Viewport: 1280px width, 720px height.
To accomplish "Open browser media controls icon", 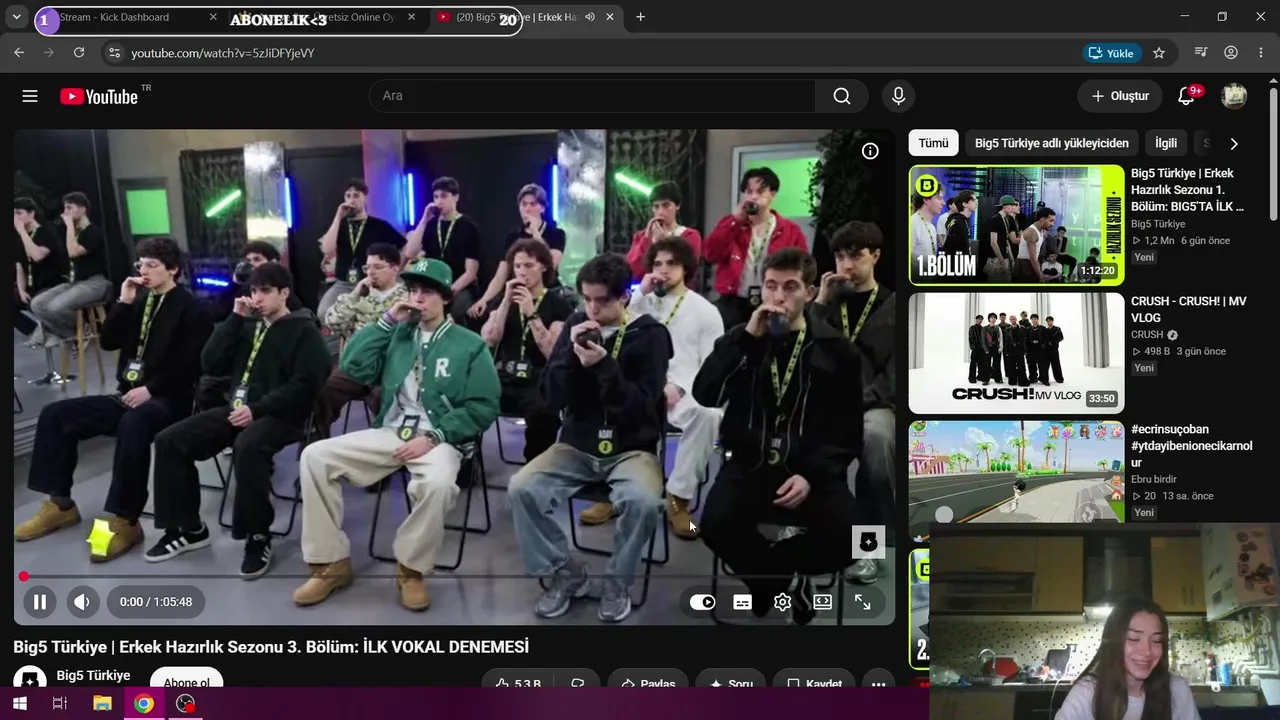I will click(x=1201, y=52).
